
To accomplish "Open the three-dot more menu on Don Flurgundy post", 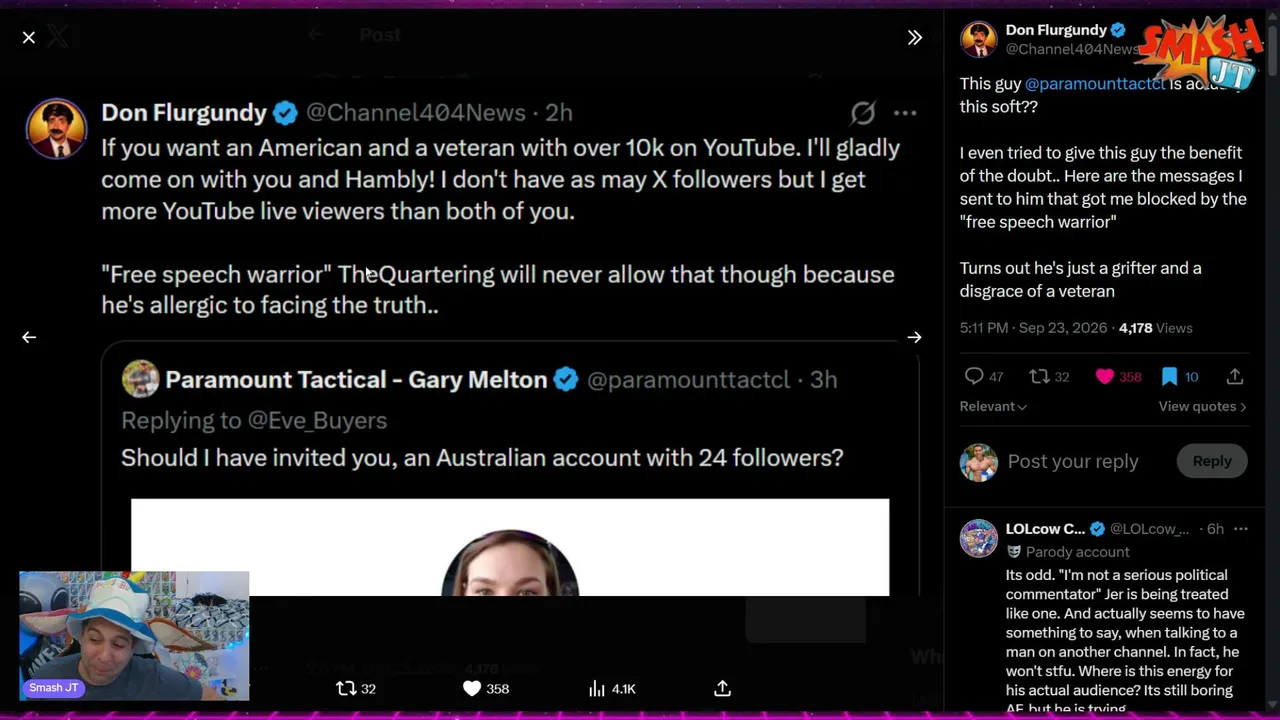I will point(905,113).
